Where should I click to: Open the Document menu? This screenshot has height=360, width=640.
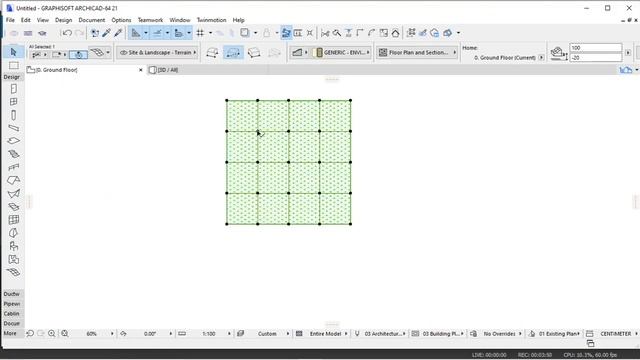click(x=92, y=20)
